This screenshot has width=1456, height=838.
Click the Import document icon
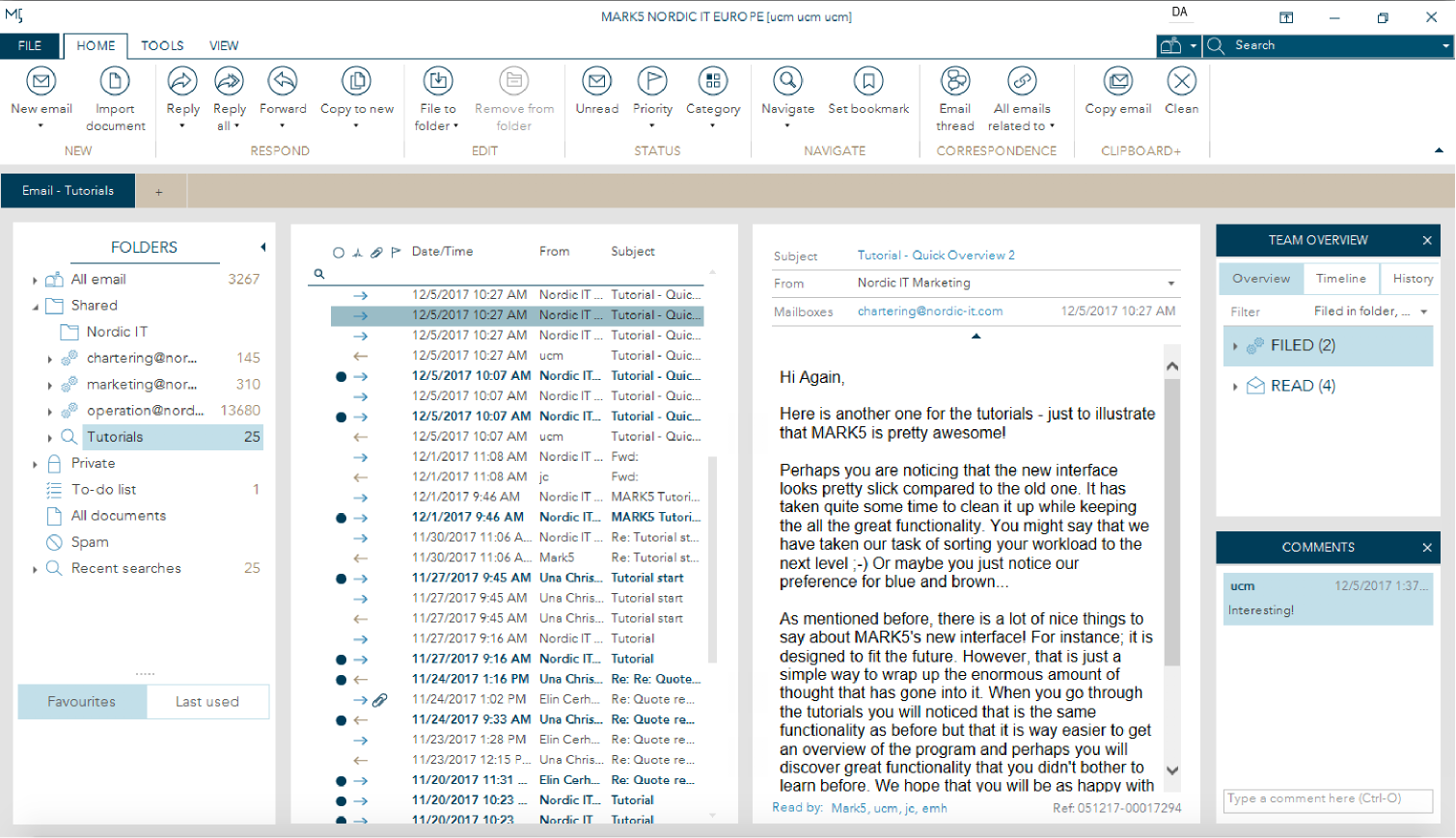pyautogui.click(x=115, y=81)
